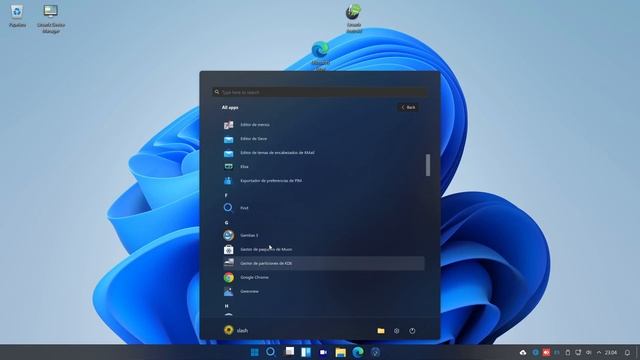The width and height of the screenshot is (640, 360).
Task: Open the display tray icon
Action: pyautogui.click(x=578, y=352)
